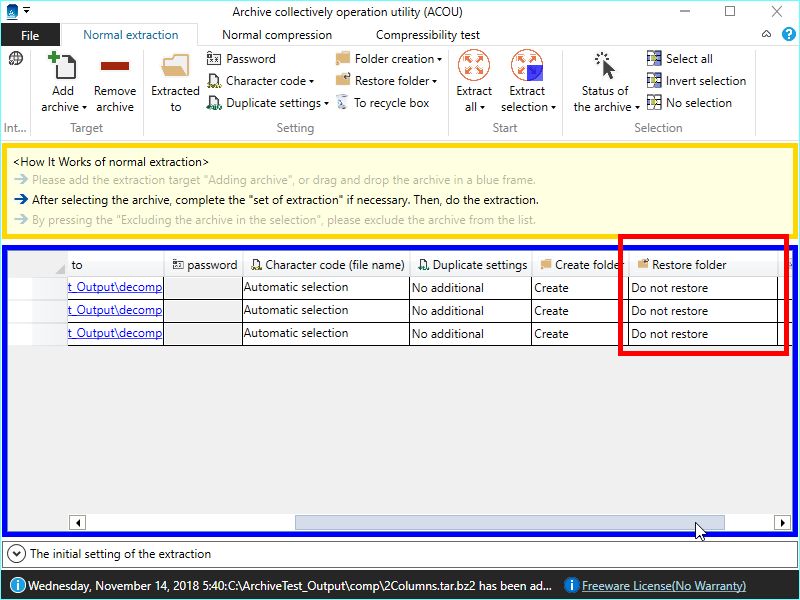This screenshot has width=800, height=600.
Task: Click the Add archive icon
Action: click(x=63, y=67)
